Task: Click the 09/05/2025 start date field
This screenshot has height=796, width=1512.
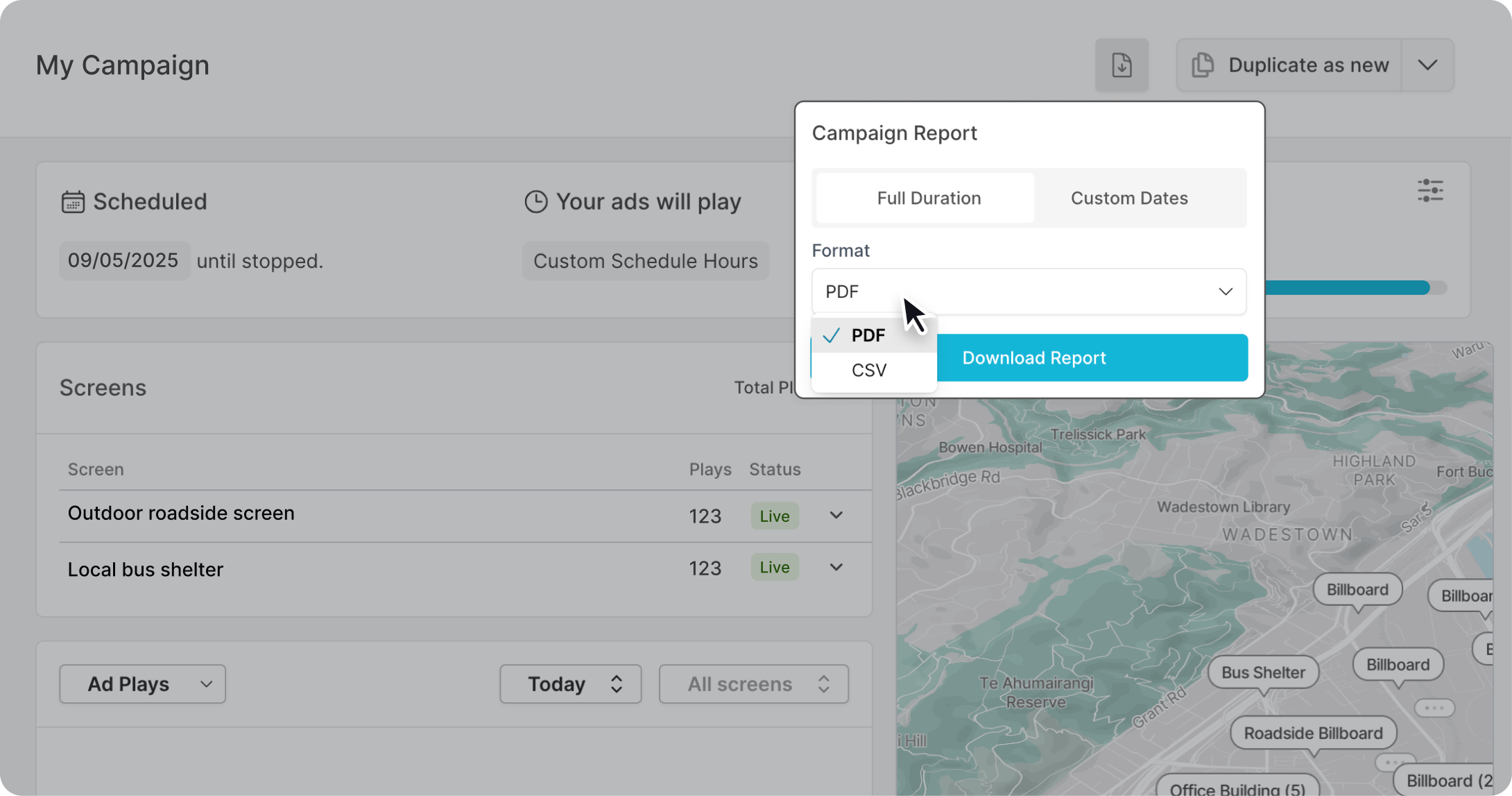Action: point(123,261)
